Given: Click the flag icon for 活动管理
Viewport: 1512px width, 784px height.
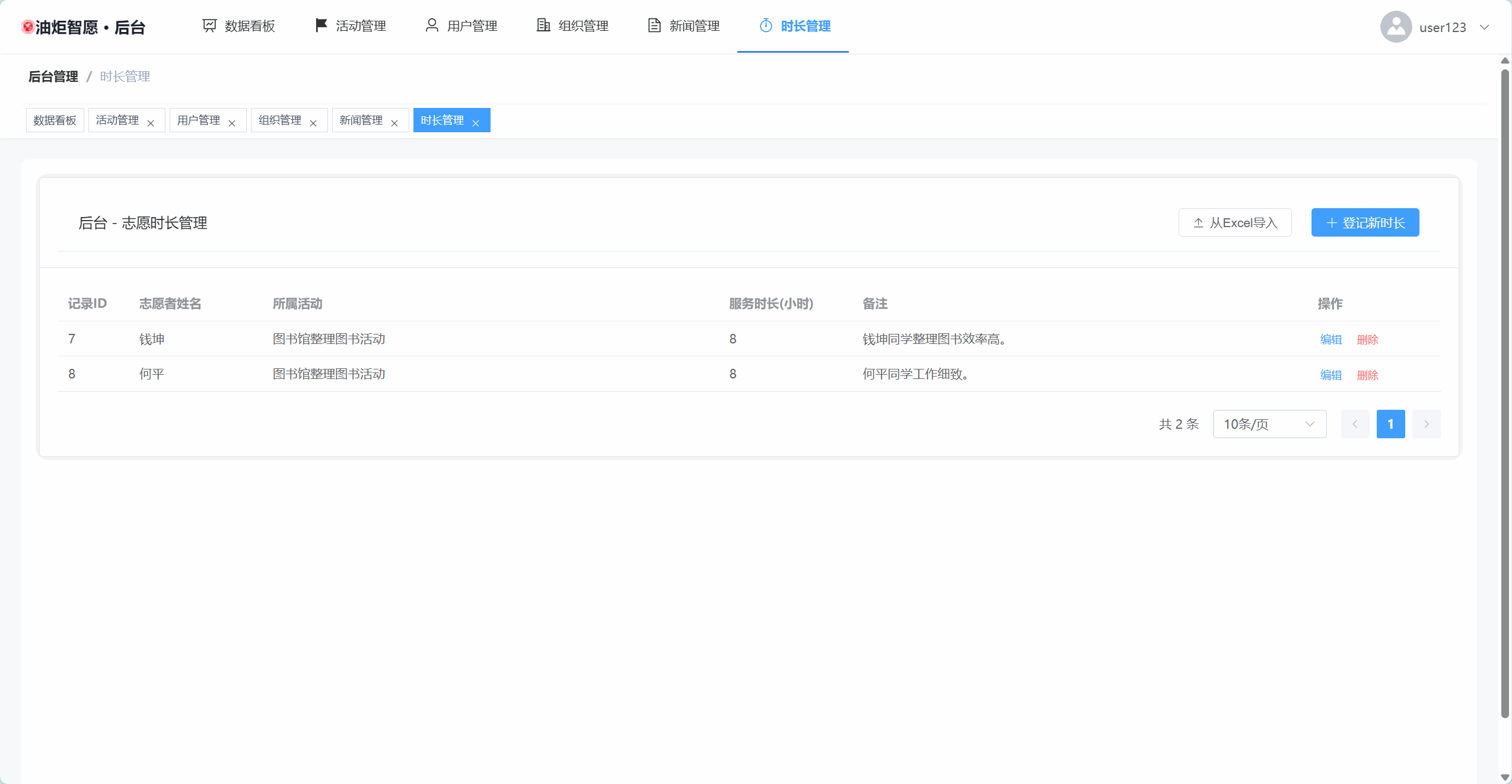Looking at the screenshot, I should click(x=321, y=26).
